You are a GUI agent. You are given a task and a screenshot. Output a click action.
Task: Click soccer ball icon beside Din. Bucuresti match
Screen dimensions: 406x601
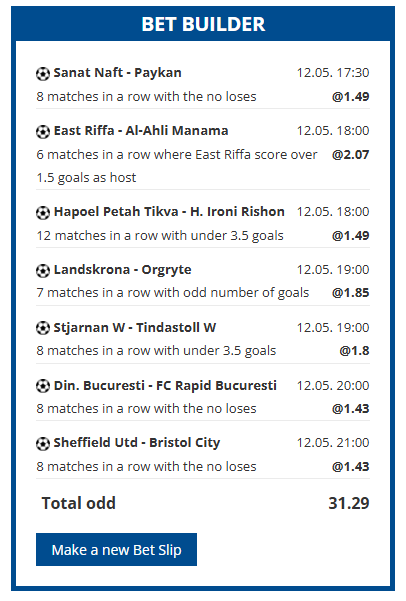[43, 386]
